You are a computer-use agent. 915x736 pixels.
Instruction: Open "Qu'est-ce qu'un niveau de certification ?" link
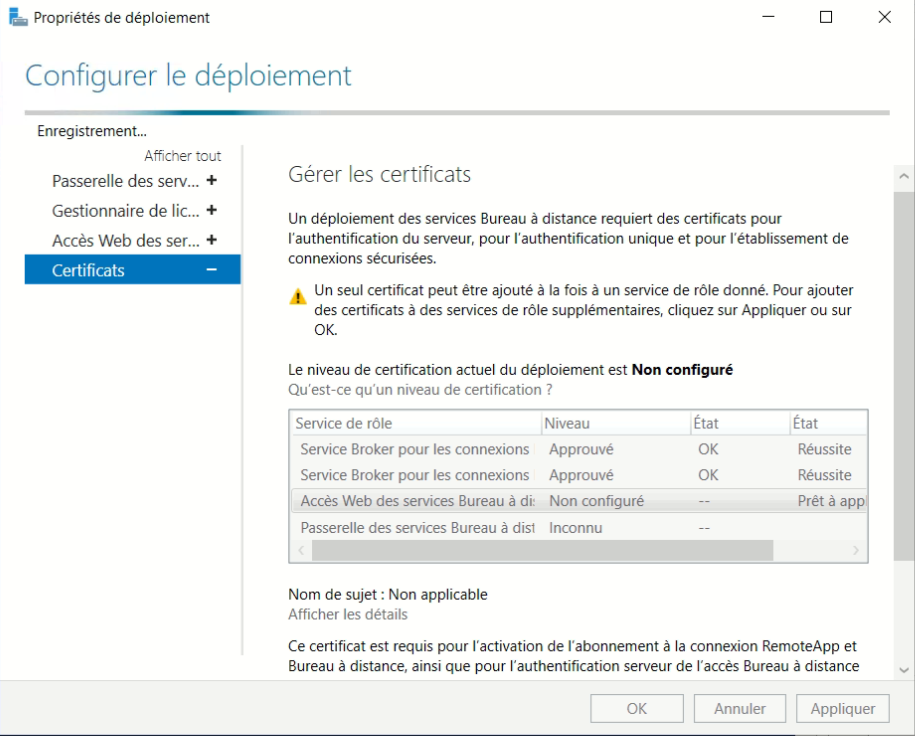[x=420, y=389]
